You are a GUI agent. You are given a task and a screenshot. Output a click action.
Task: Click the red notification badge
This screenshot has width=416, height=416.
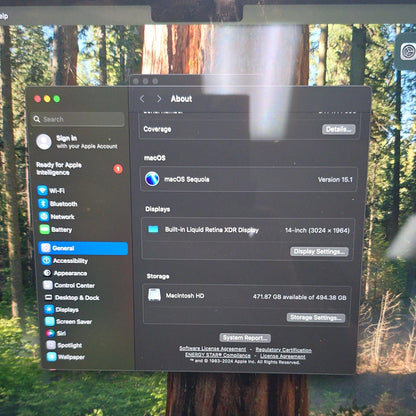pos(118,169)
